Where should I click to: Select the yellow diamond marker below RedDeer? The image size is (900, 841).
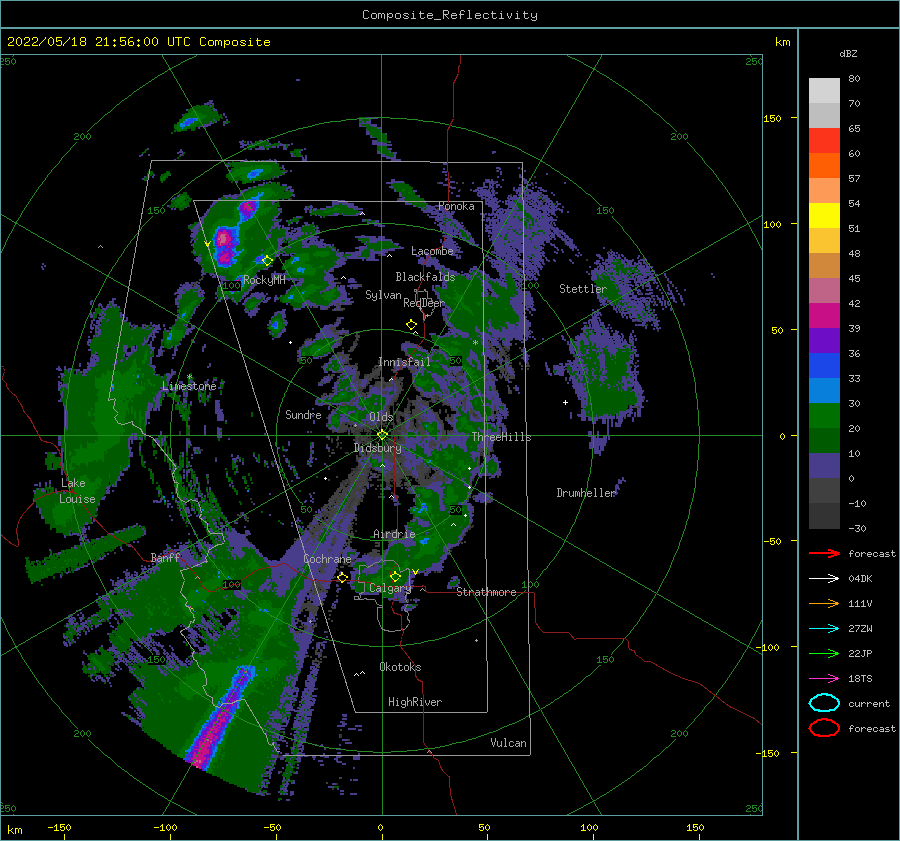tap(412, 325)
